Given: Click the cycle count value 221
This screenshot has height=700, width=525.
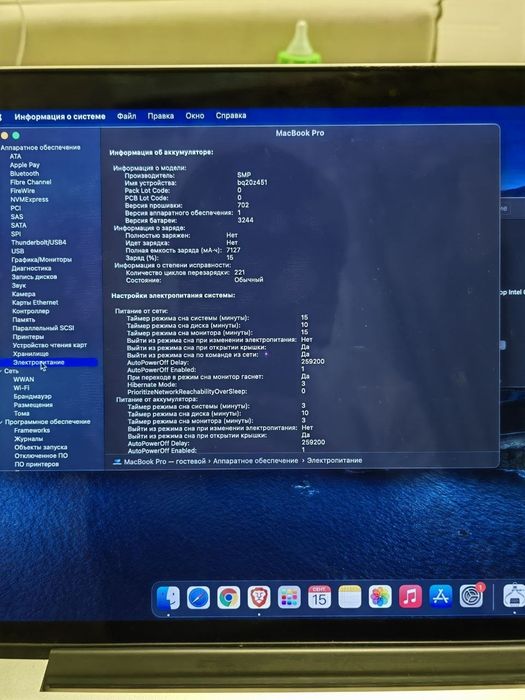Looking at the screenshot, I should 240,272.
